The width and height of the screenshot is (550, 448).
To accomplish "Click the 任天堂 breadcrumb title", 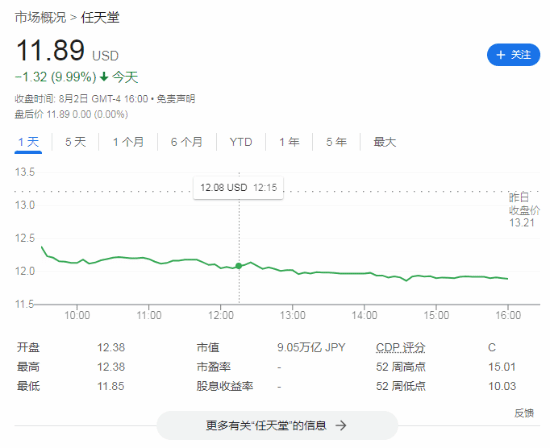I will pos(100,18).
